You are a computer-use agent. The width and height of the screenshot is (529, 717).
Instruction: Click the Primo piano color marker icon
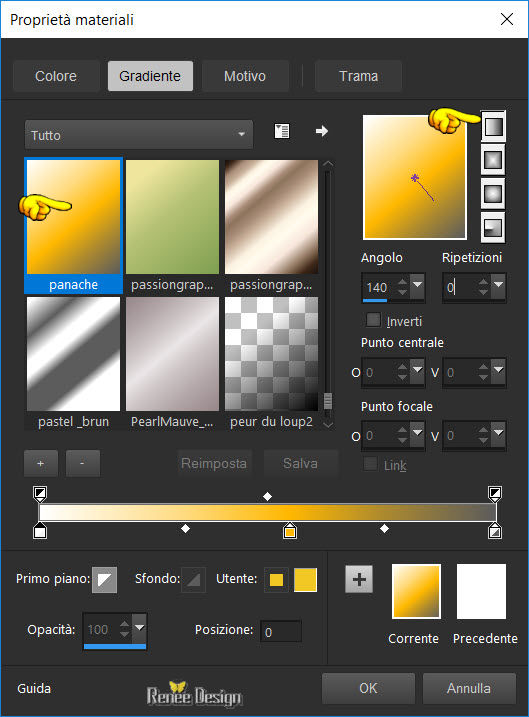click(x=104, y=580)
